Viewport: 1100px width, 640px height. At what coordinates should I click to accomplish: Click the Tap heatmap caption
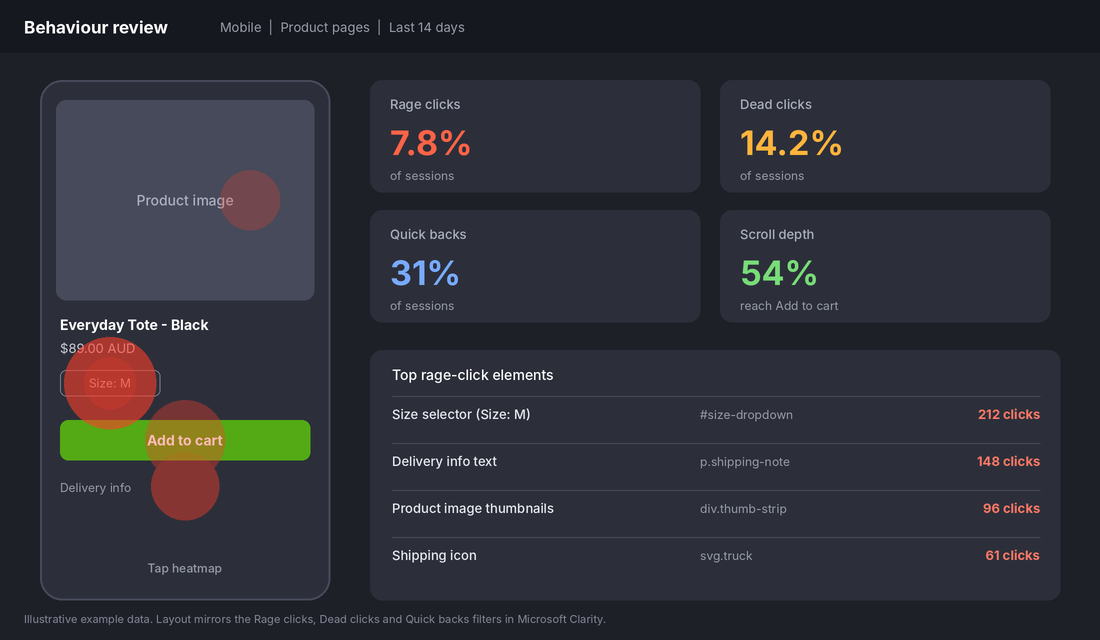[x=185, y=568]
